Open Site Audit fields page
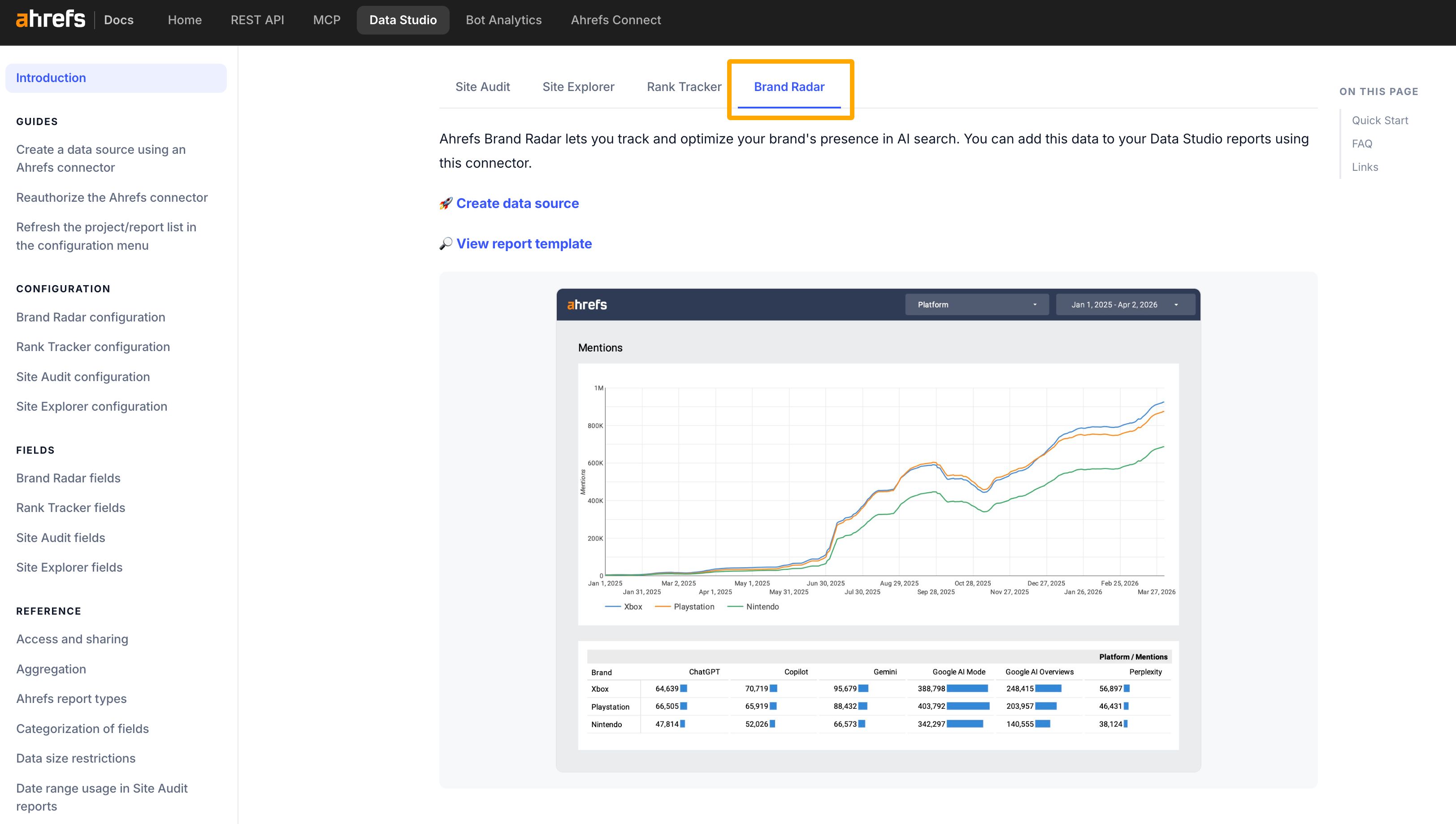The height and width of the screenshot is (824, 1456). pos(61,538)
